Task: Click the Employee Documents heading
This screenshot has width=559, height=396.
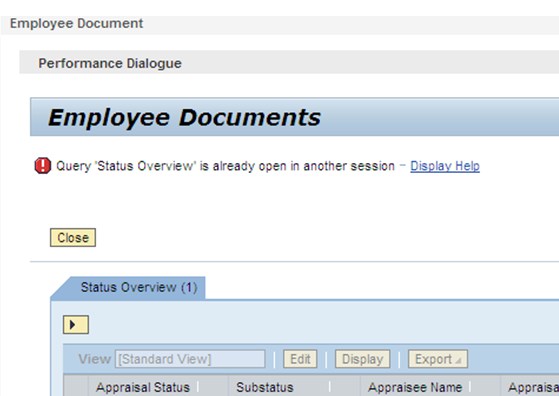Action: 184,118
